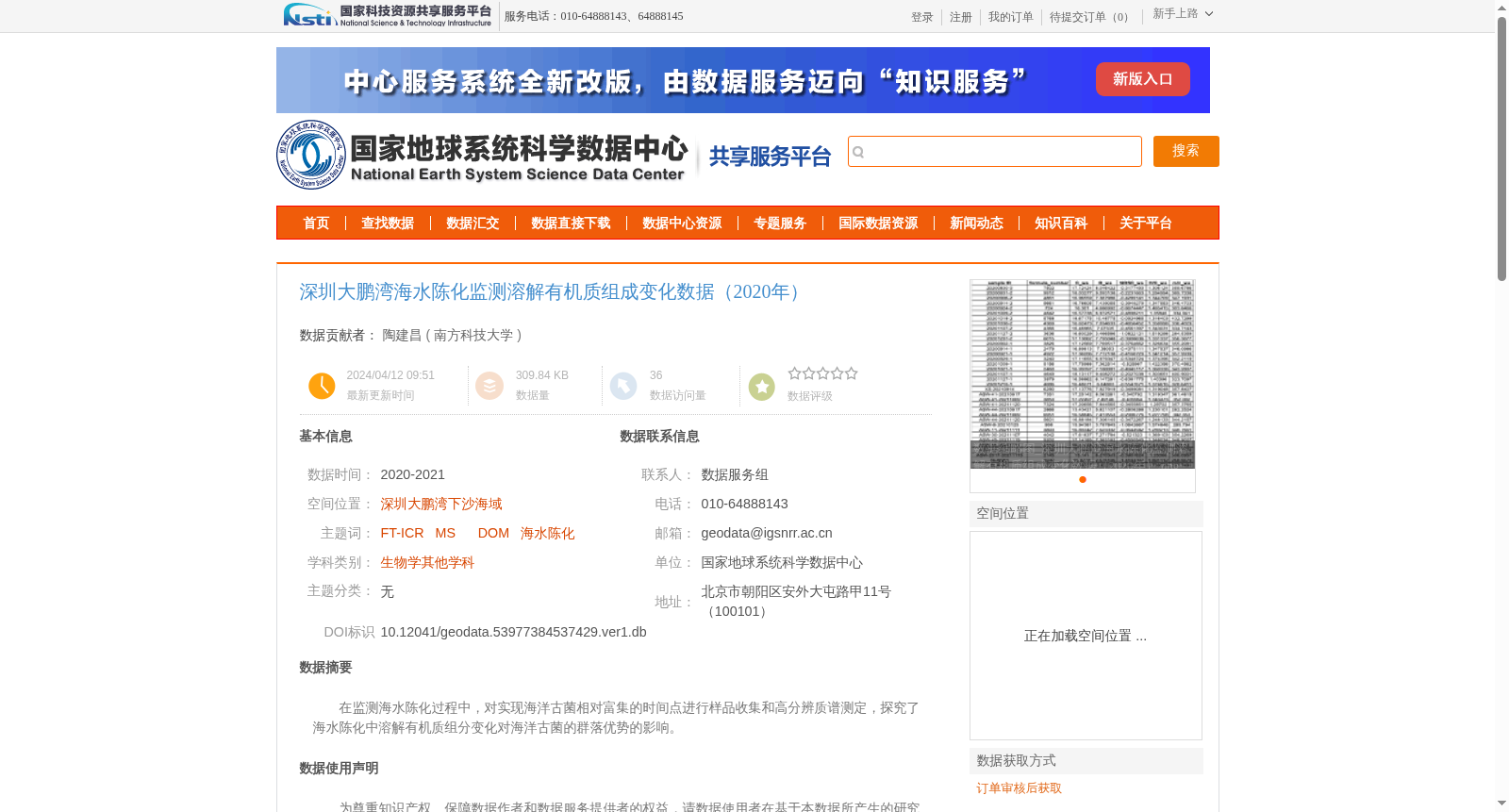Viewport: 1509px width, 812px height.
Task: Open 知识百科 menu item
Action: pos(1061,224)
